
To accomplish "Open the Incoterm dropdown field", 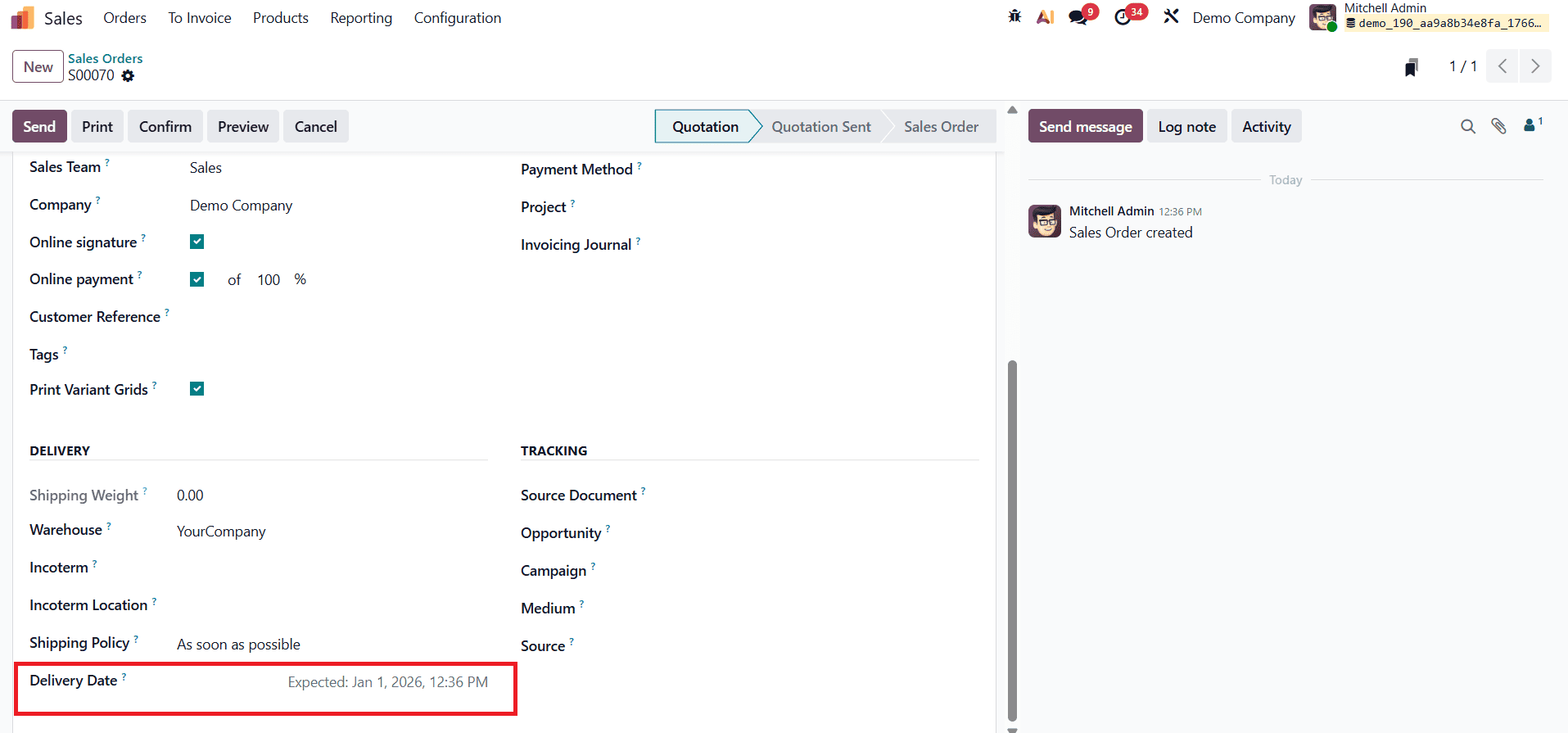I will (x=332, y=568).
